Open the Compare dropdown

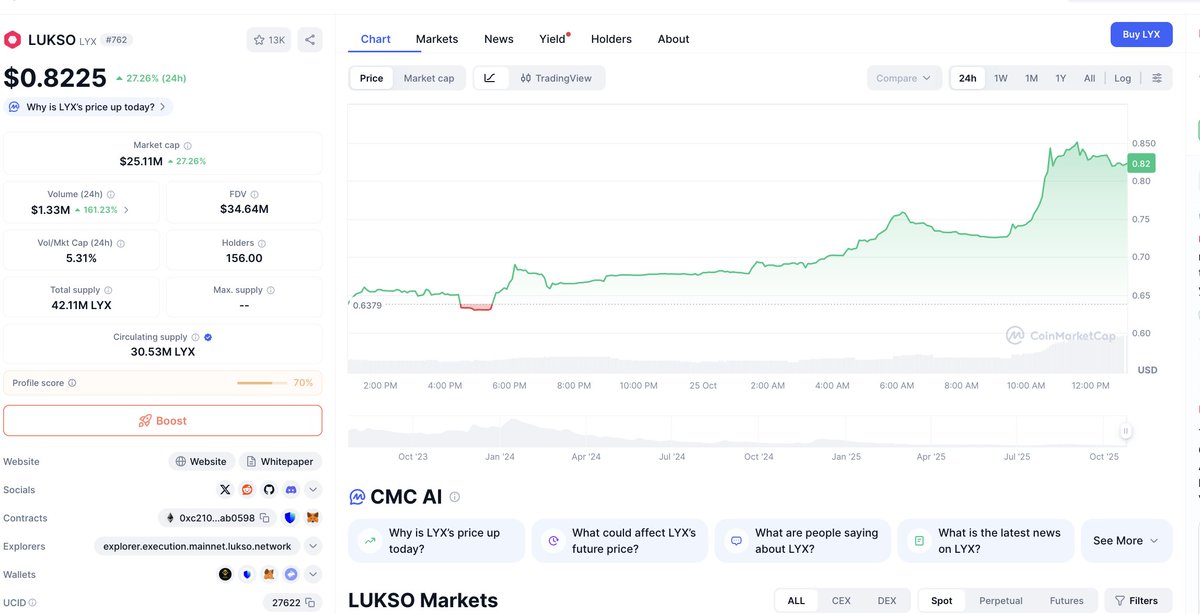coord(904,78)
